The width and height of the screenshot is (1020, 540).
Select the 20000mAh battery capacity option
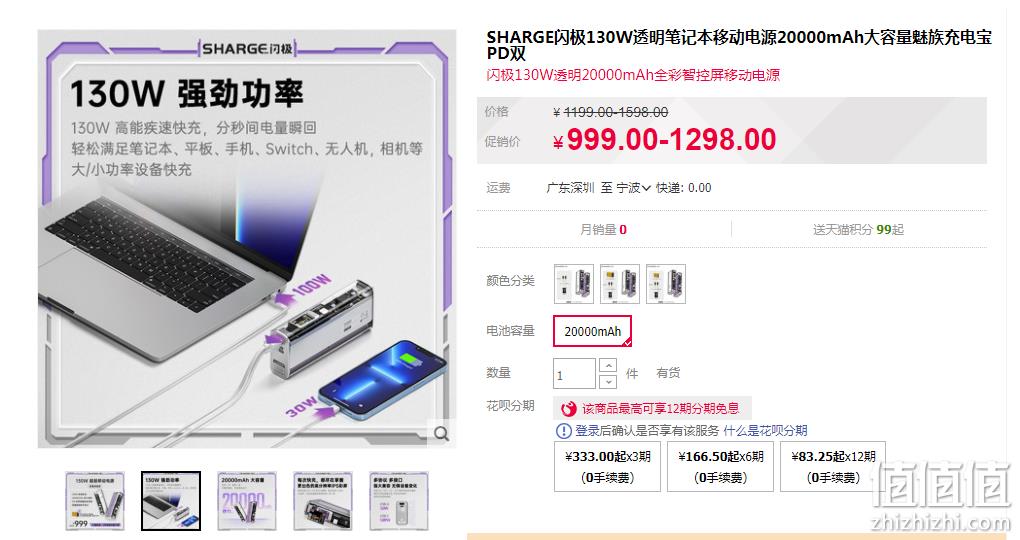(x=592, y=331)
